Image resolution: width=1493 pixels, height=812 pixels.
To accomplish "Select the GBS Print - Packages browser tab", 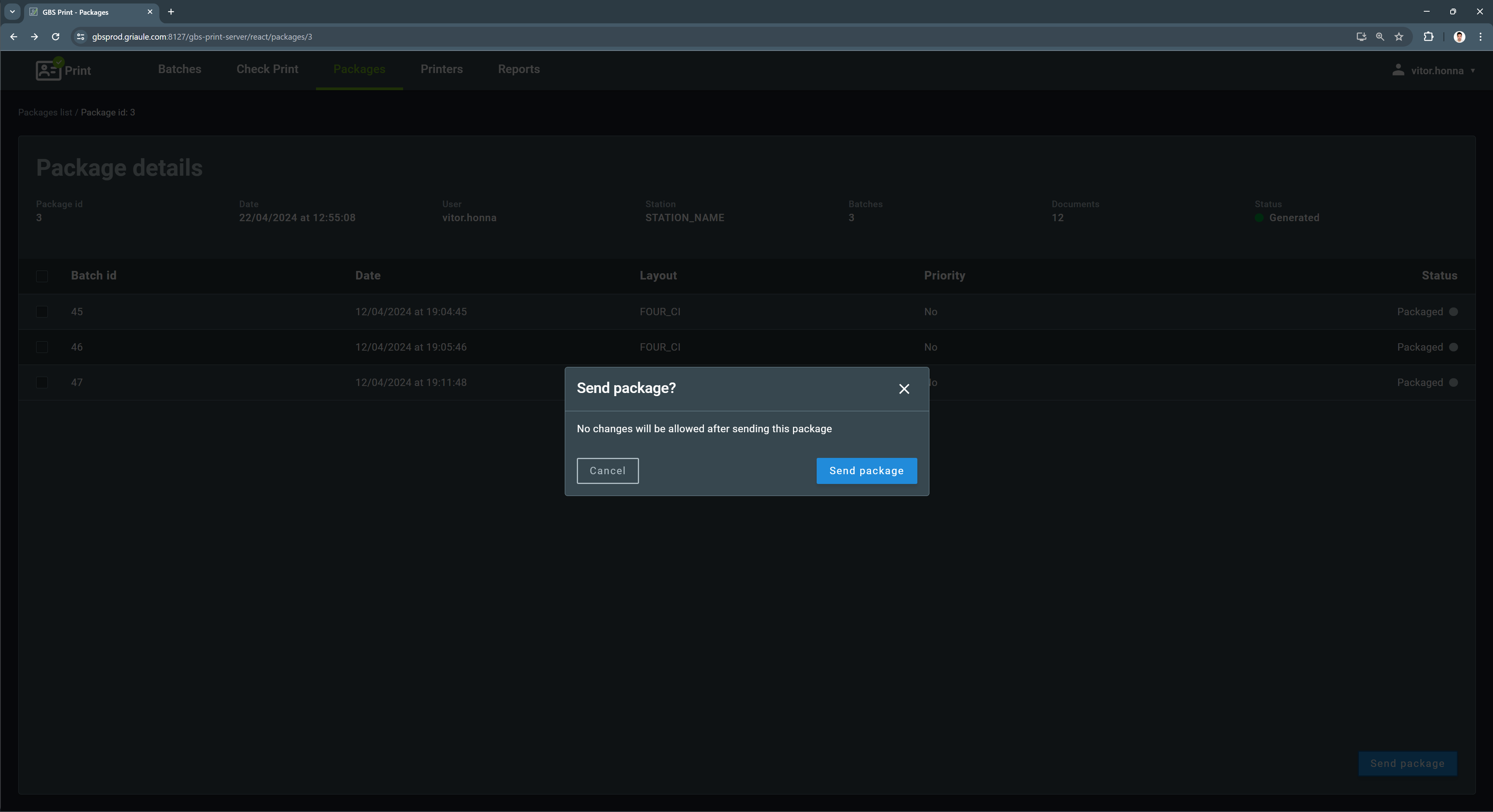I will coord(91,12).
